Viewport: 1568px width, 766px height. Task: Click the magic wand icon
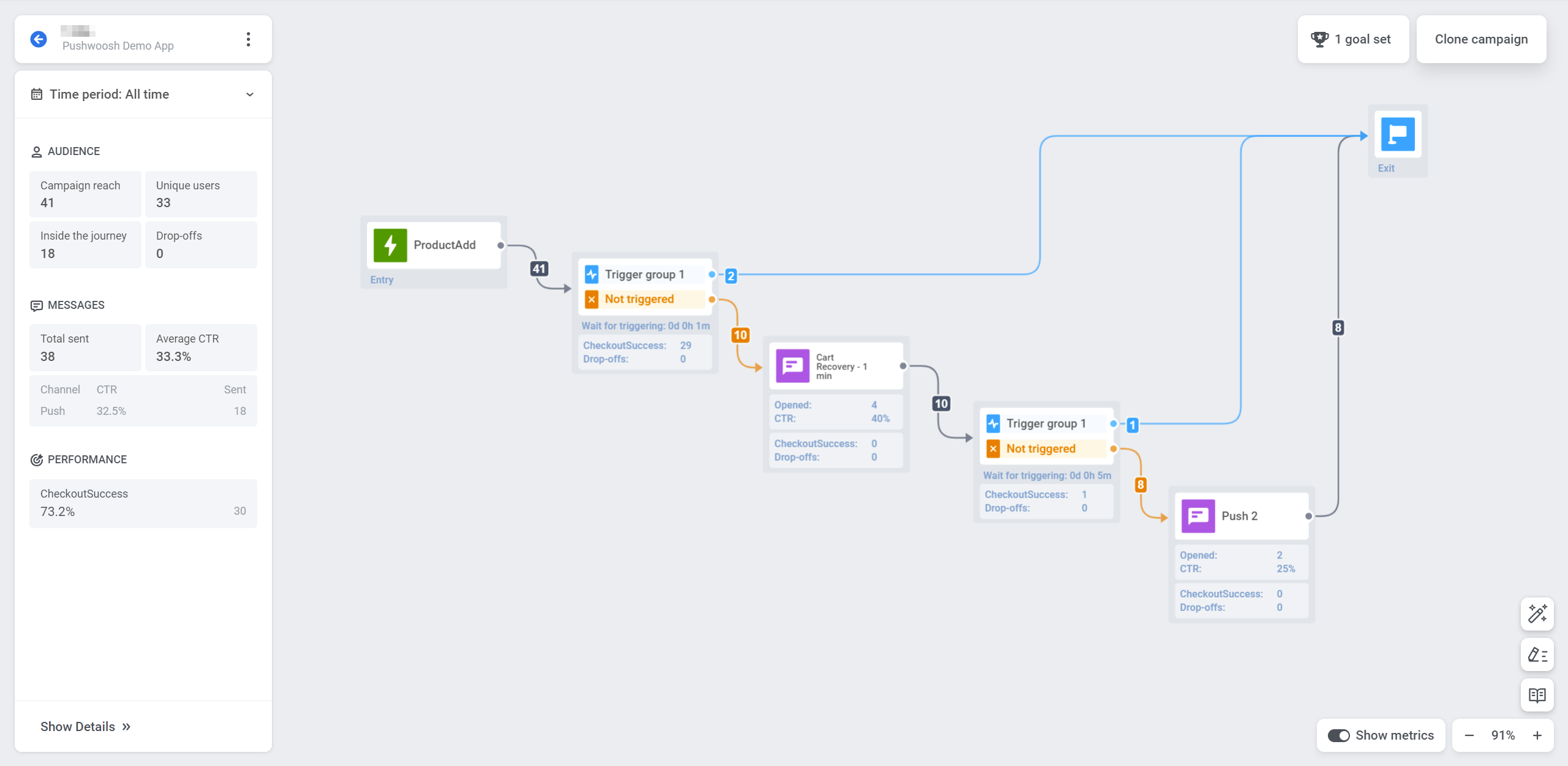[1537, 614]
